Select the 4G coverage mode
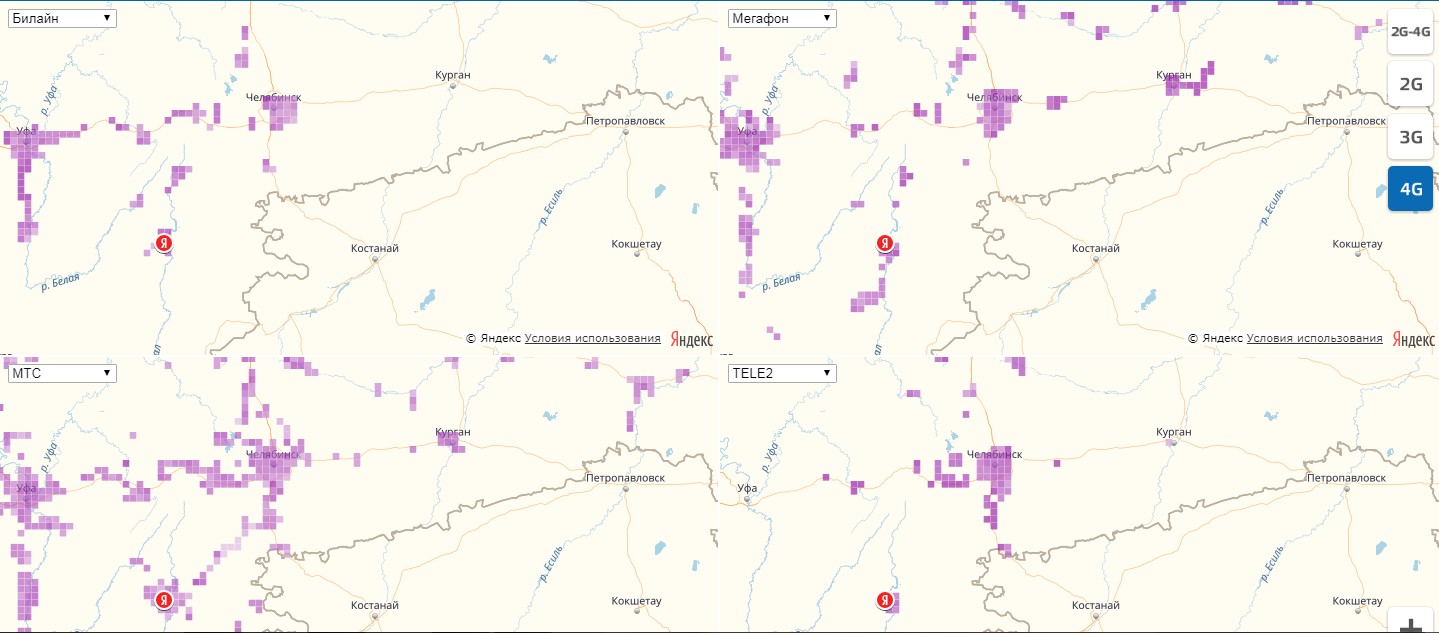 pos(1411,189)
